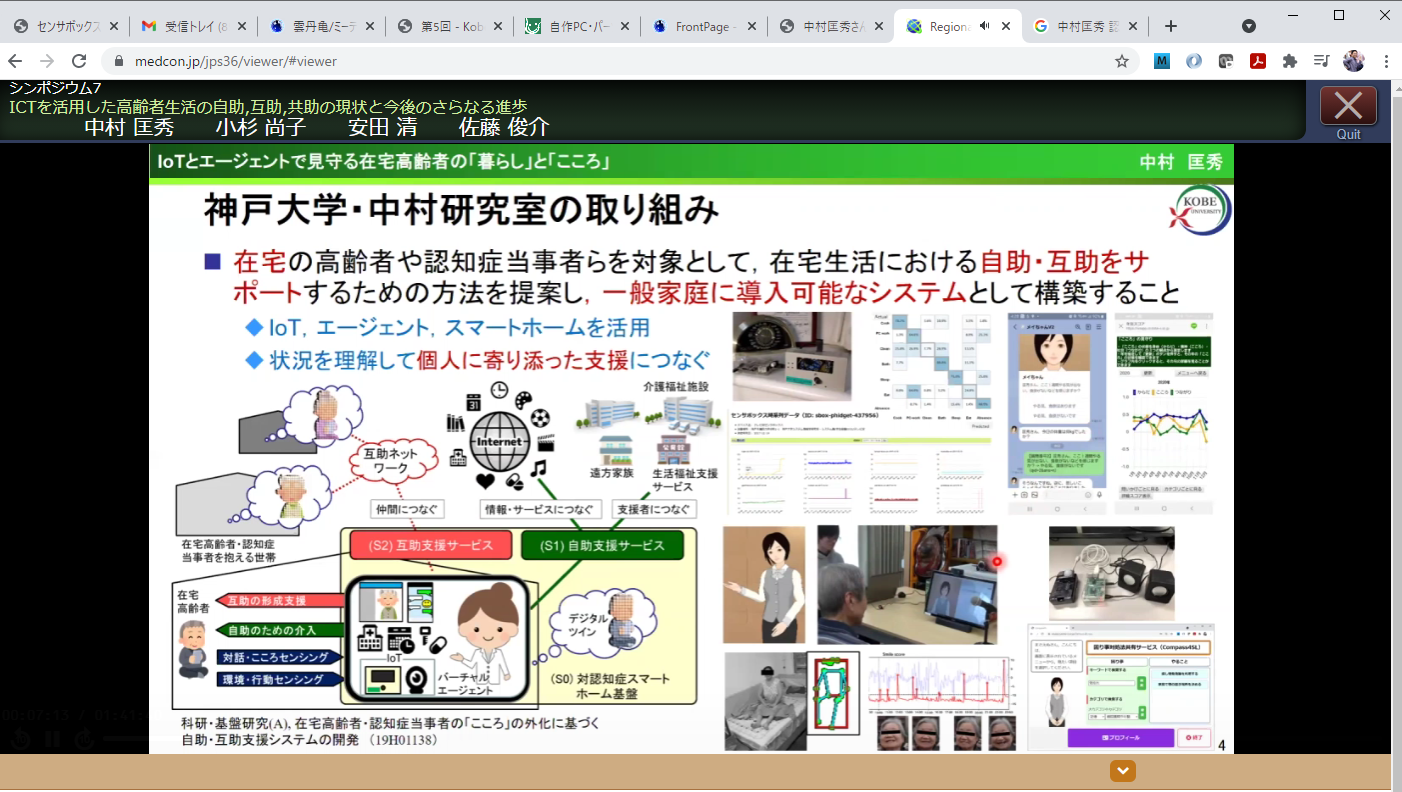Open the tab search dropdown arrow

coord(1249,26)
